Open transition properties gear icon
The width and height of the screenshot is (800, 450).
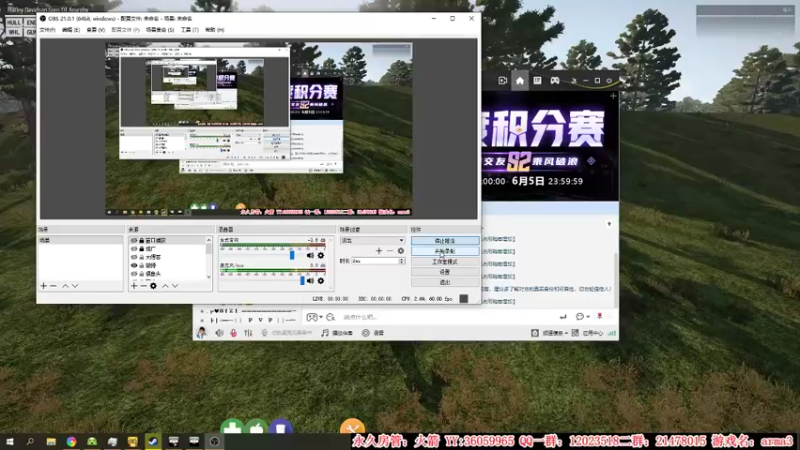(401, 251)
